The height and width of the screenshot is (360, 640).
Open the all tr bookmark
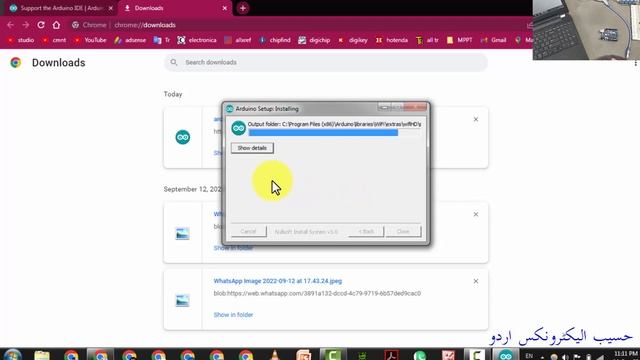[427, 40]
